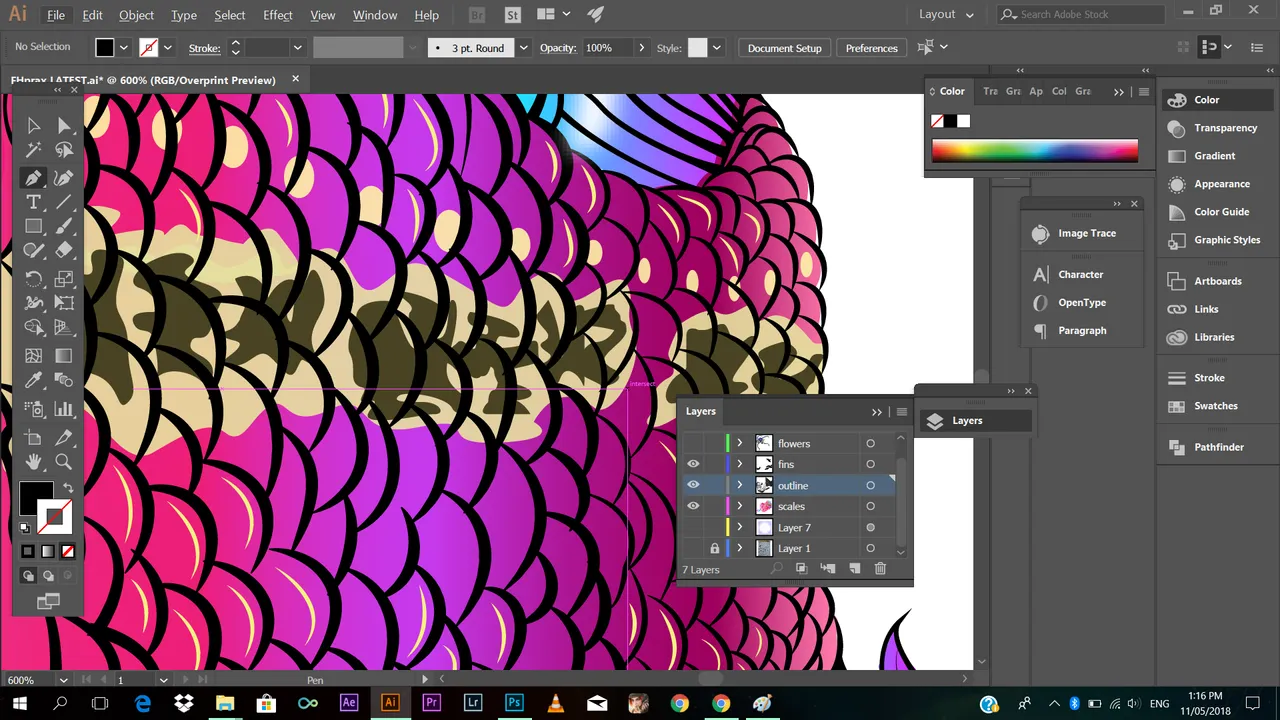Click swap fill and stroke arrow

click(x=68, y=488)
